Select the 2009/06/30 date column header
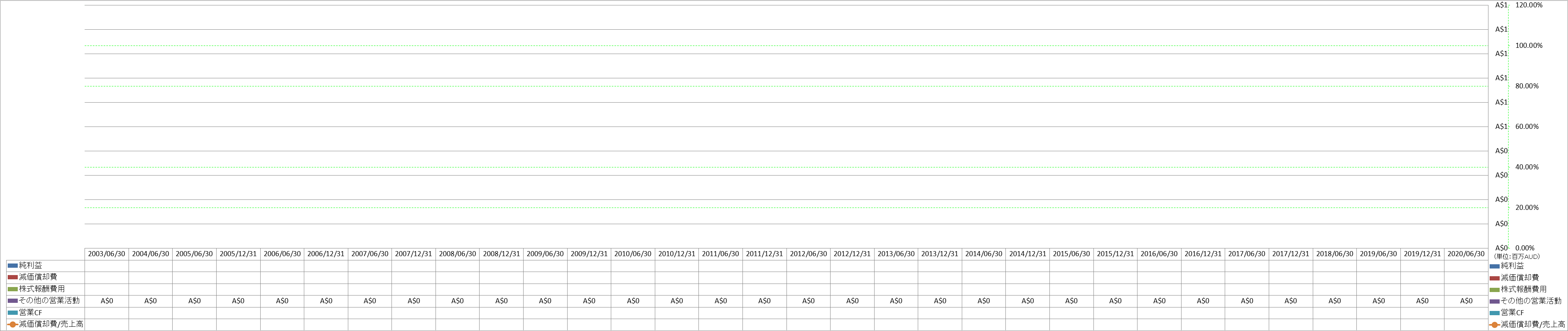 coord(545,254)
